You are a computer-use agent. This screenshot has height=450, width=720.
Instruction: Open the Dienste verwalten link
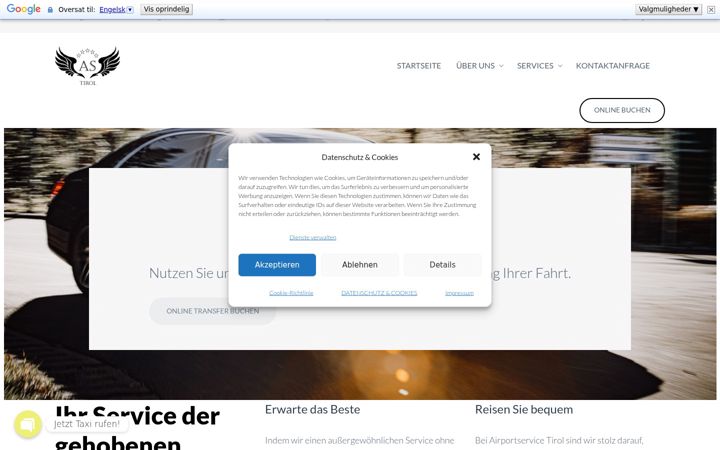point(313,237)
